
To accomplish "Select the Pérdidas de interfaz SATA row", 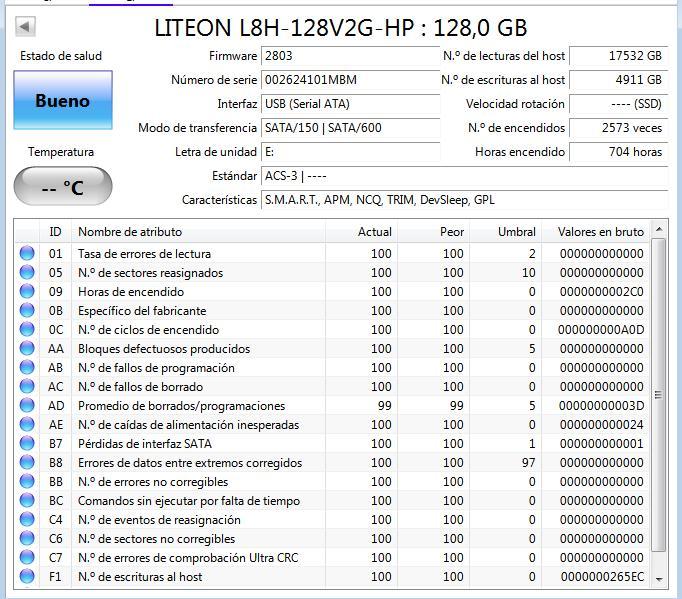I will (333, 443).
